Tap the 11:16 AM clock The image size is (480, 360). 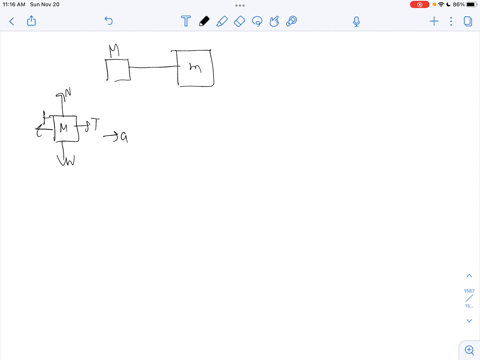point(14,5)
